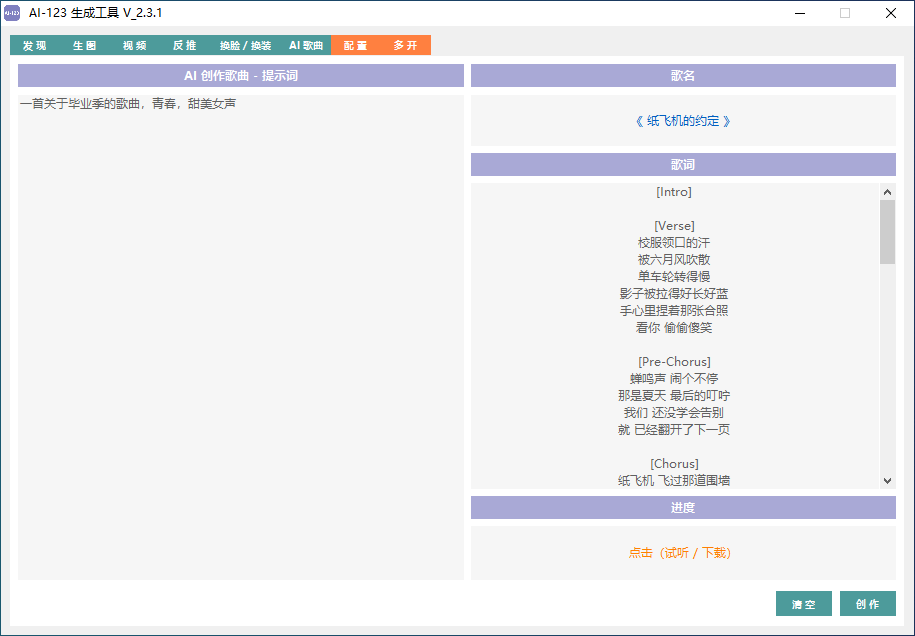
Task: Click the AI-123 app icon in title bar
Action: click(12, 13)
